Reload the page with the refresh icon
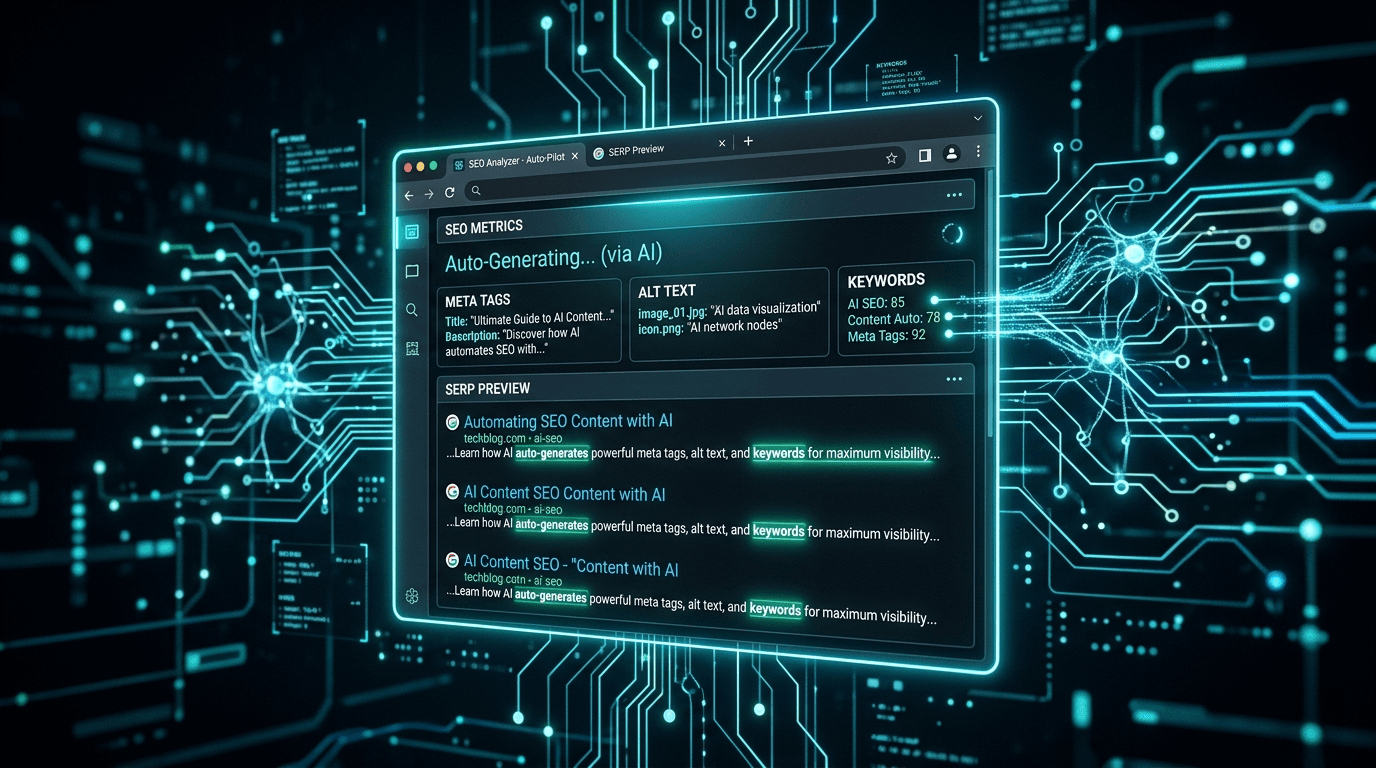Viewport: 1376px width, 768px height. pyautogui.click(x=449, y=191)
